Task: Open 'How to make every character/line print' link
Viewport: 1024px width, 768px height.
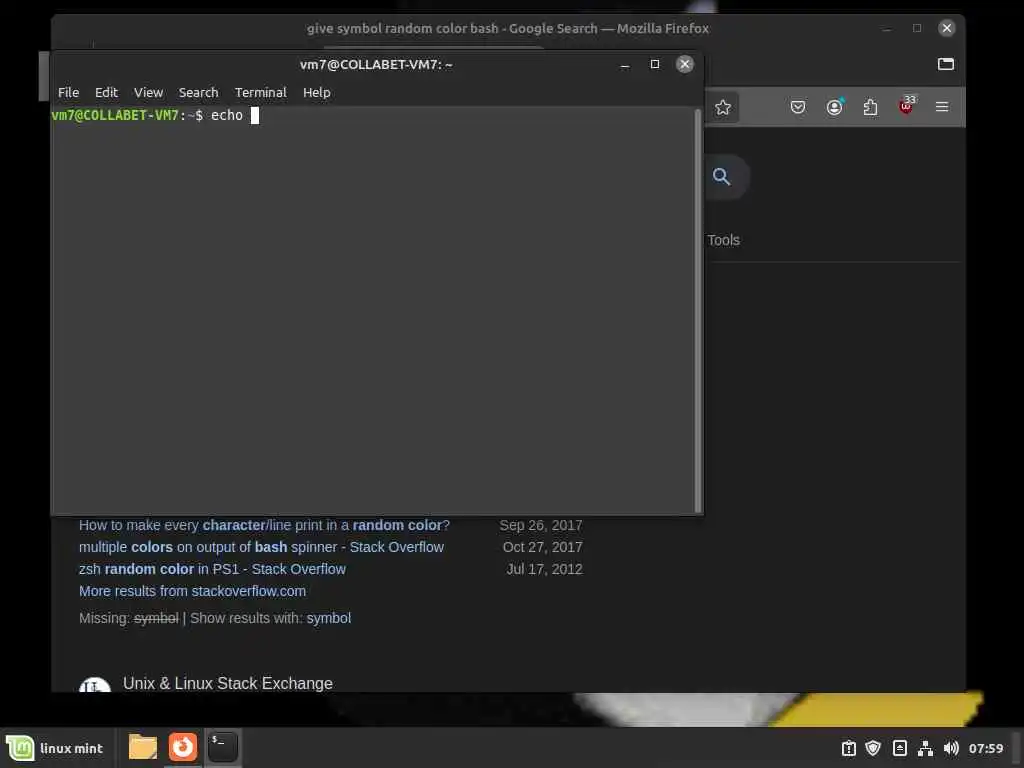Action: [264, 525]
